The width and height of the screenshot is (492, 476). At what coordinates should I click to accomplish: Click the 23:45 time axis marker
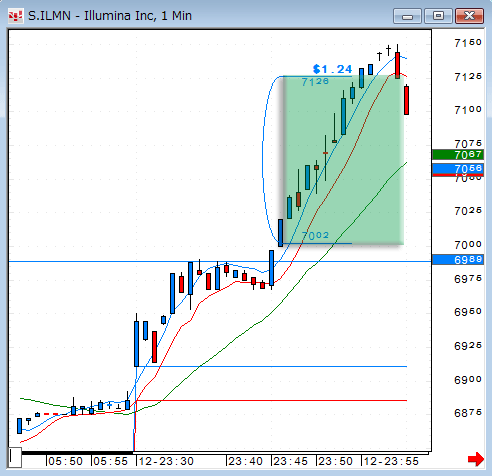[x=290, y=461]
